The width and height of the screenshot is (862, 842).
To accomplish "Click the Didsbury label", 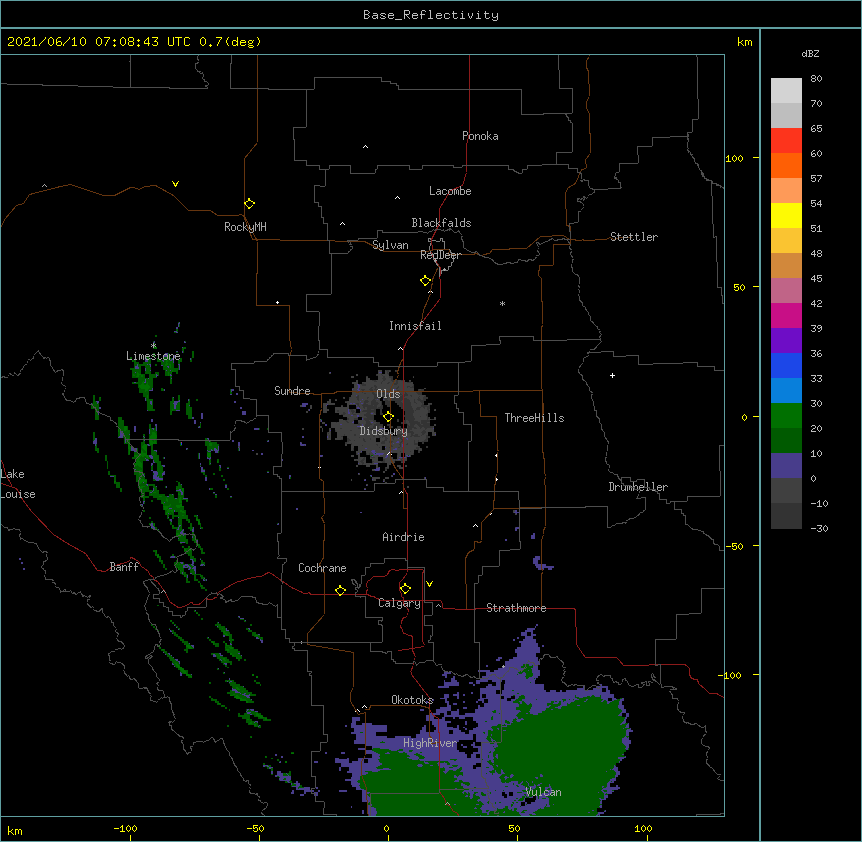I will click(x=384, y=431).
